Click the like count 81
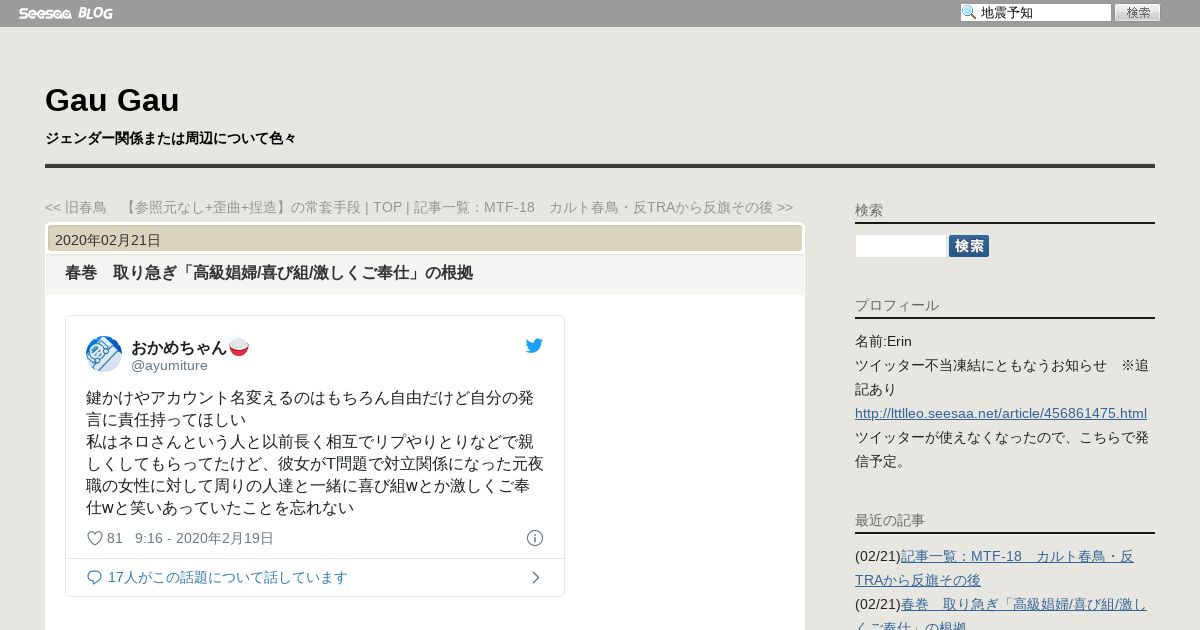This screenshot has width=1200, height=630. click(x=115, y=538)
